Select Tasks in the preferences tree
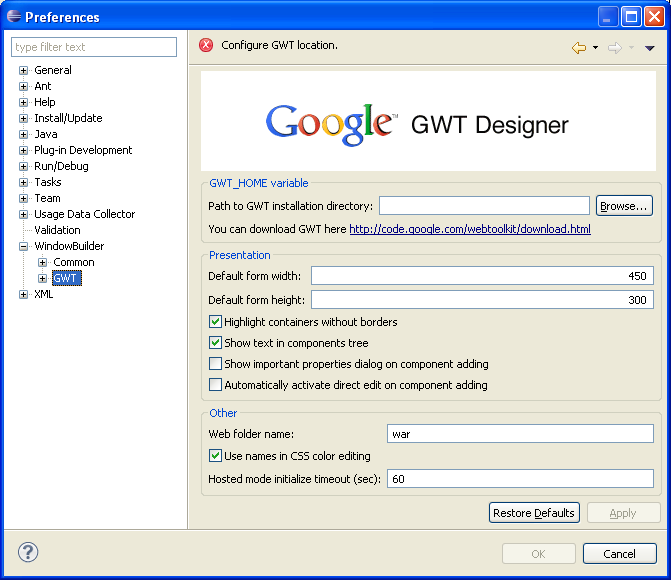Viewport: 671px width, 580px height. tap(48, 182)
